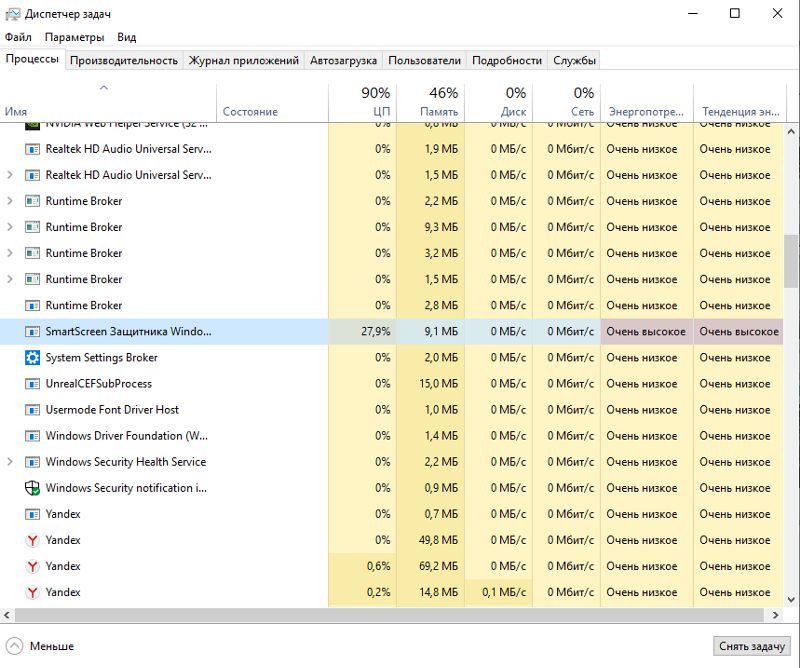Collapse view with the Меньше arrow
800x668 pixels.
click(14, 646)
